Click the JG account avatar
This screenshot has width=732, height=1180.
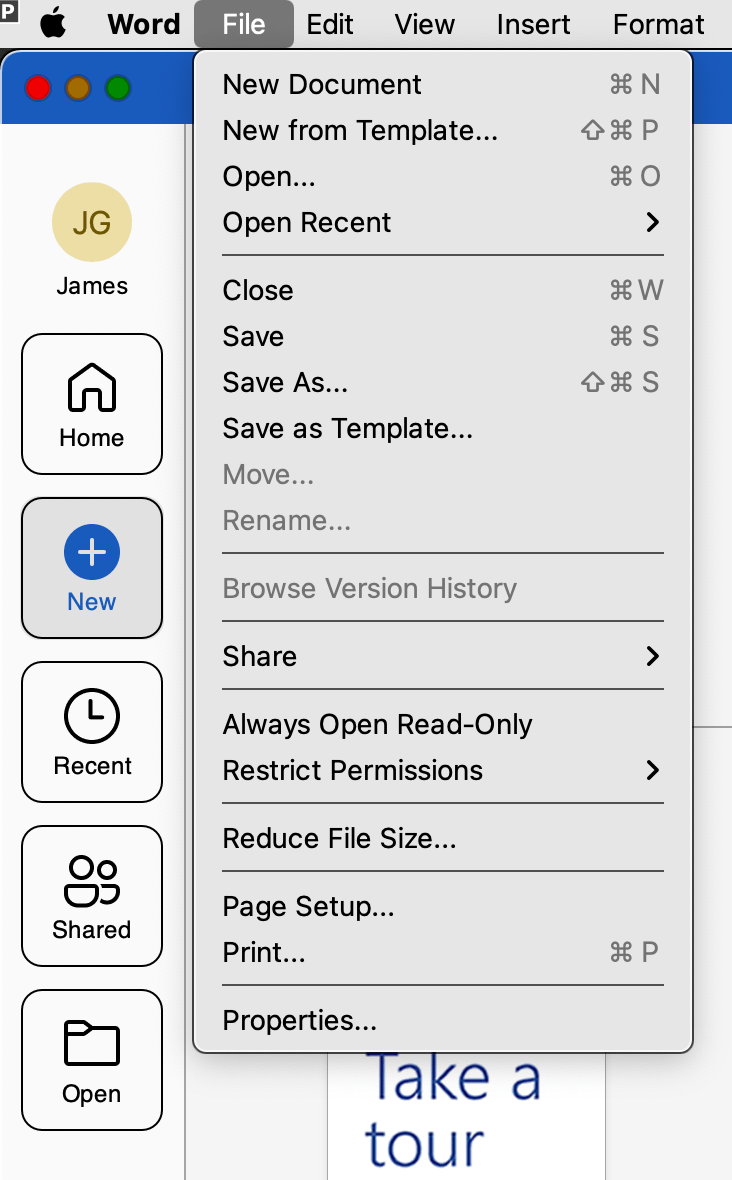coord(92,222)
